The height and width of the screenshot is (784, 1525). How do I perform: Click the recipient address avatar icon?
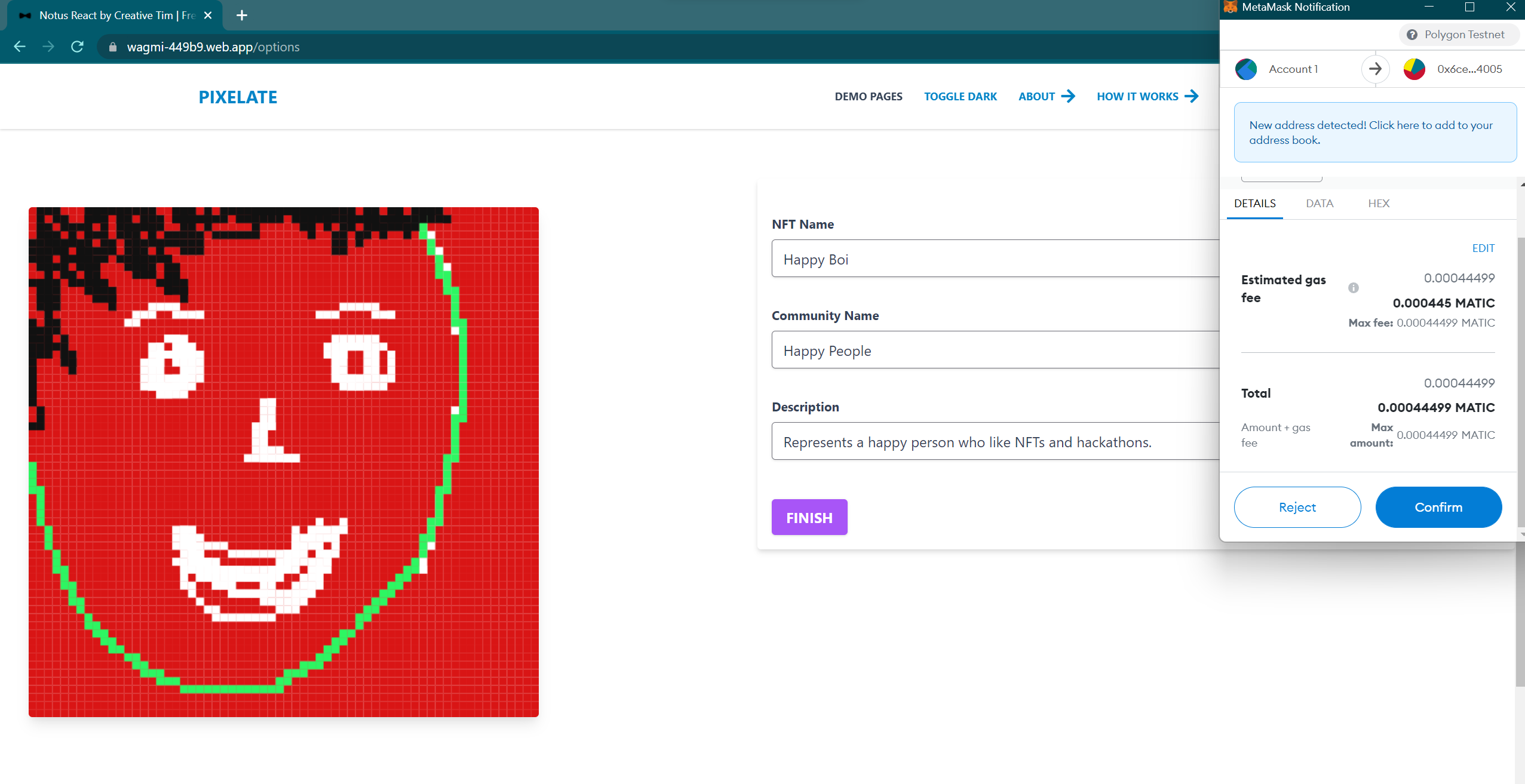(1414, 69)
